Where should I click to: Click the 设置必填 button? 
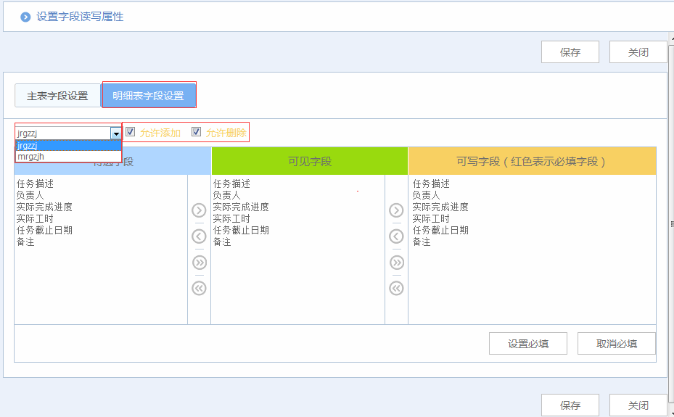click(x=529, y=343)
